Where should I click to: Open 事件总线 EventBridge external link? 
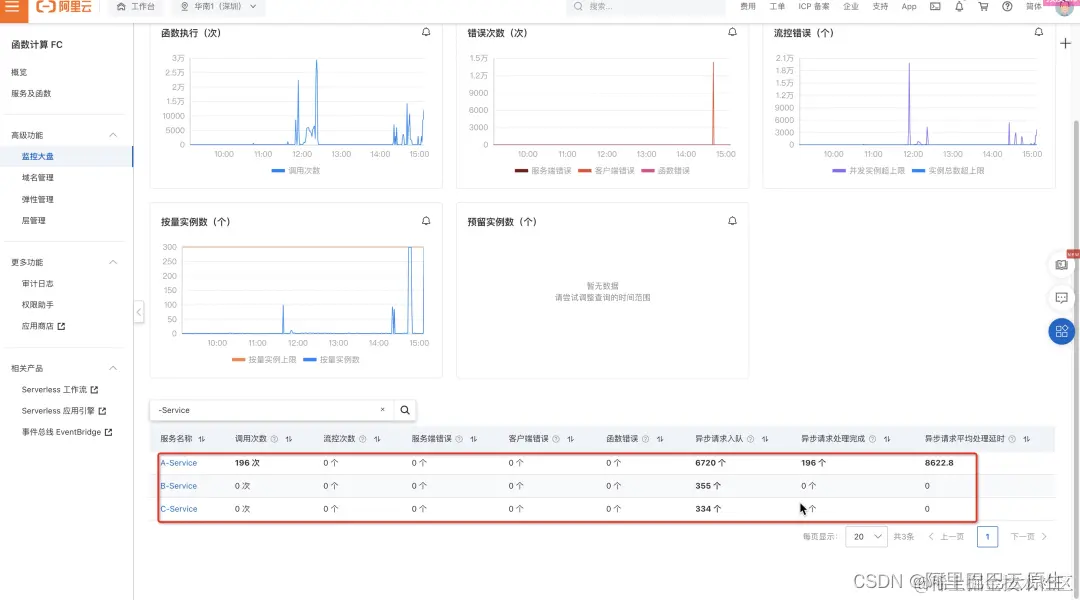[x=67, y=432]
